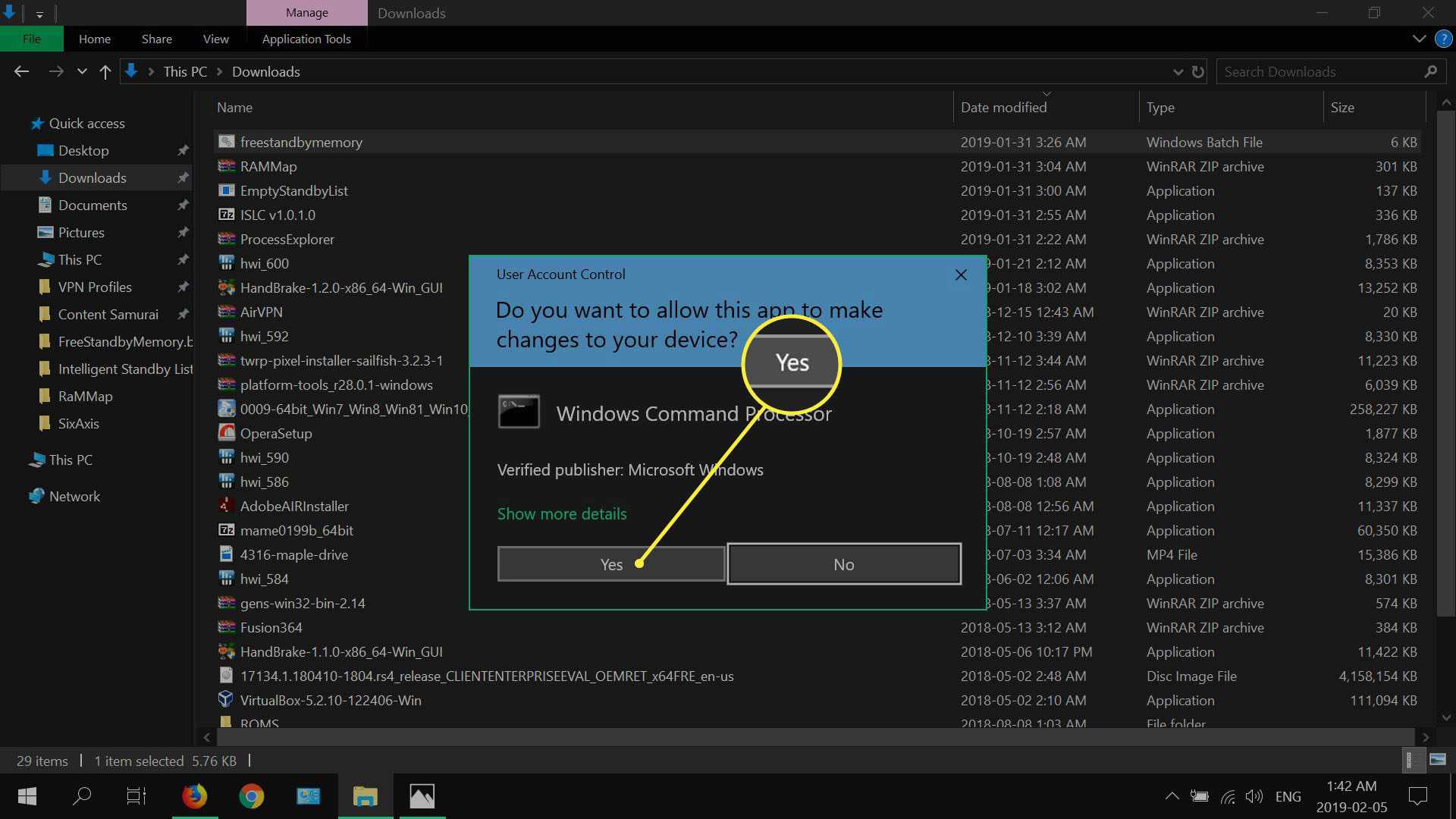
Task: Open VPN Profiles folder in sidebar
Action: (x=95, y=287)
